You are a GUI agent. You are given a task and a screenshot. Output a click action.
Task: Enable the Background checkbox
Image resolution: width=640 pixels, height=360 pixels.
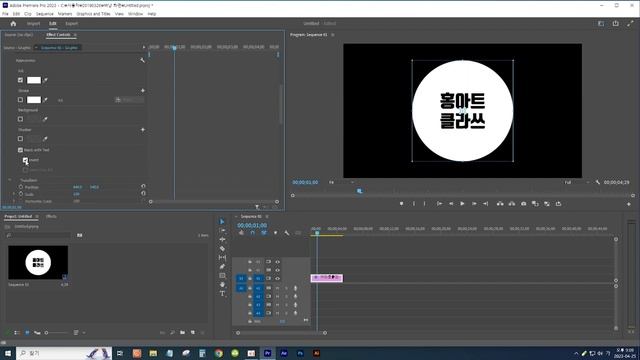tap(20, 119)
